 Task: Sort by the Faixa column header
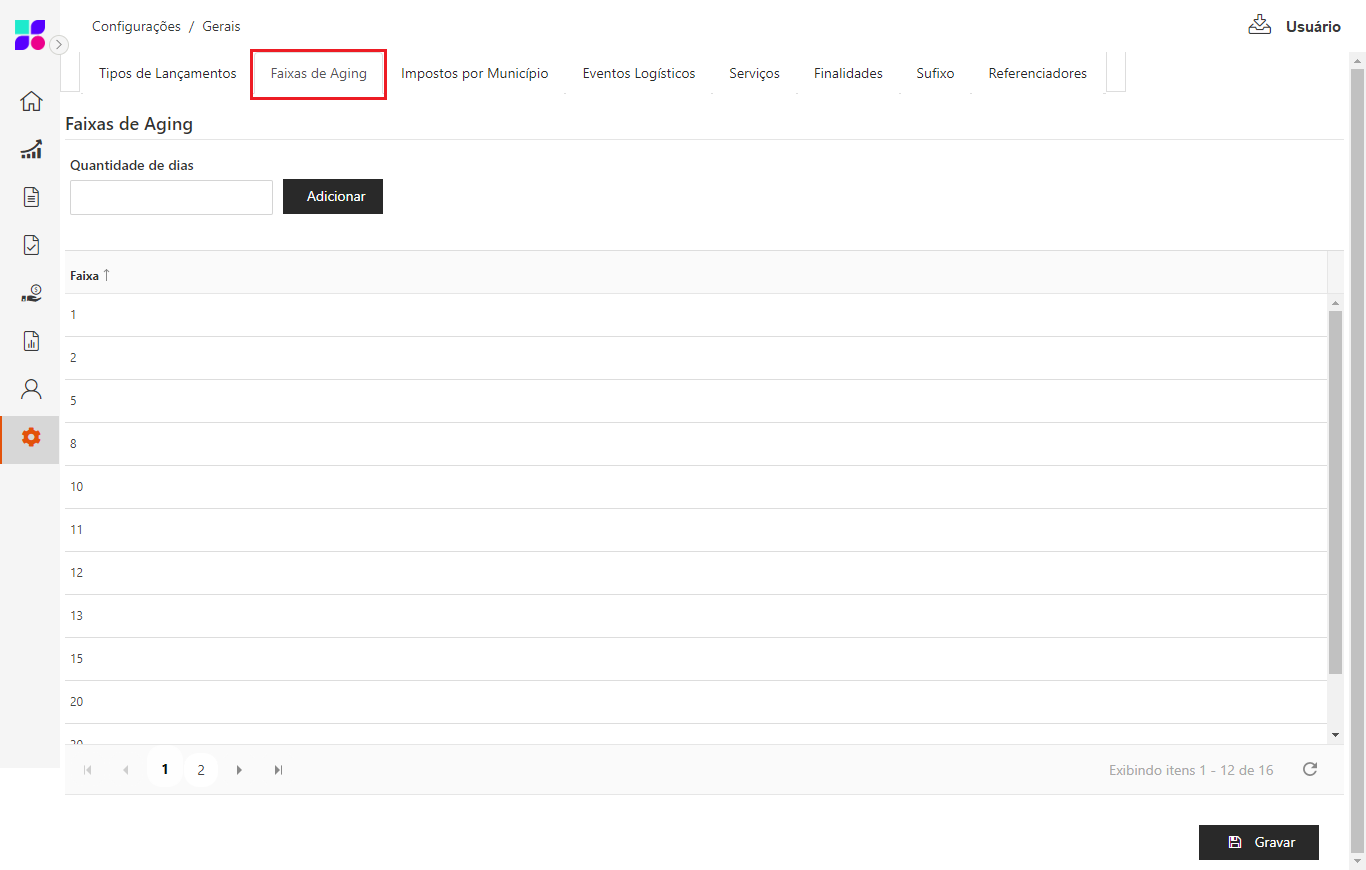[85, 275]
